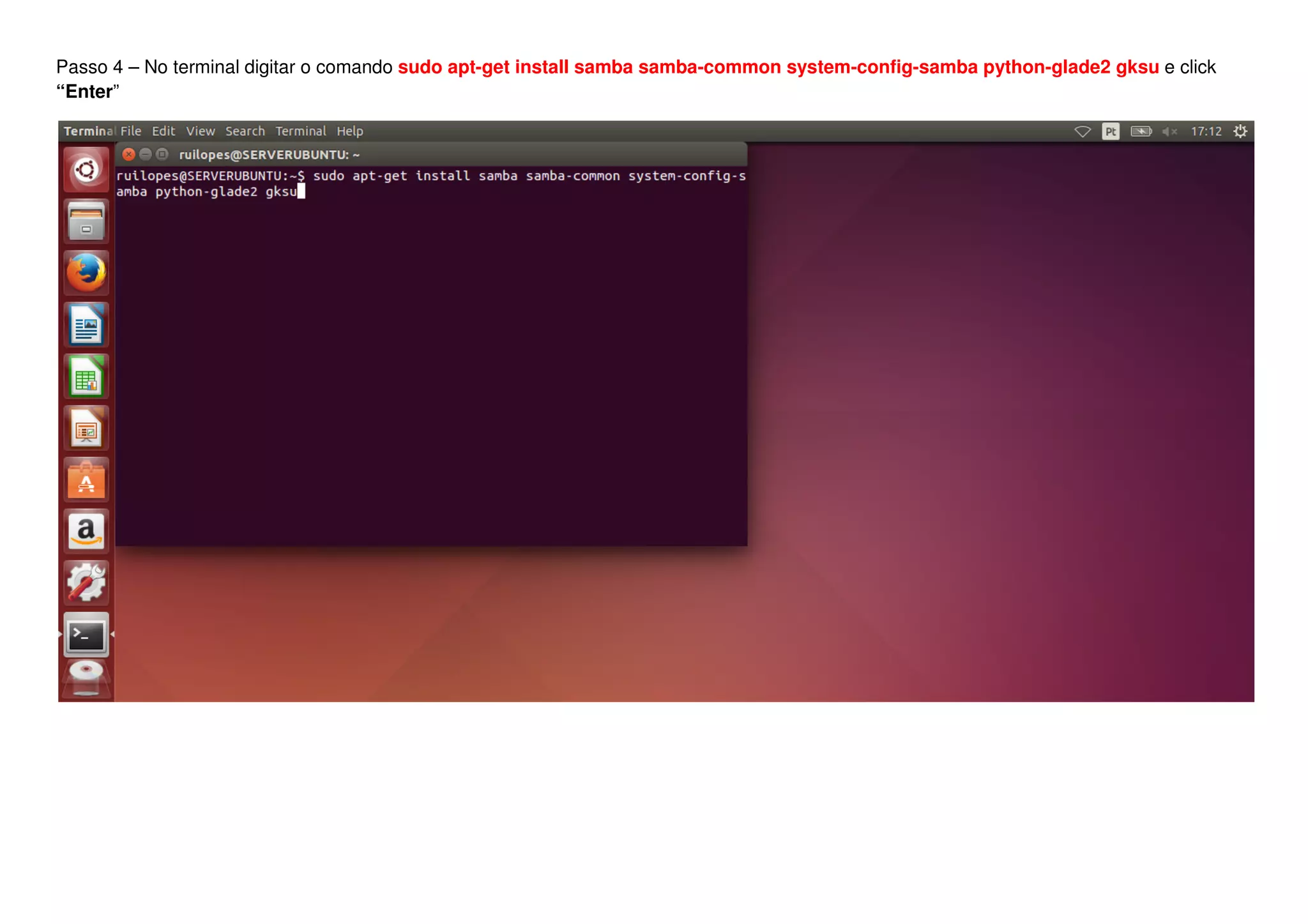The height and width of the screenshot is (924, 1308).
Task: Close the terminal window
Action: pyautogui.click(x=128, y=155)
